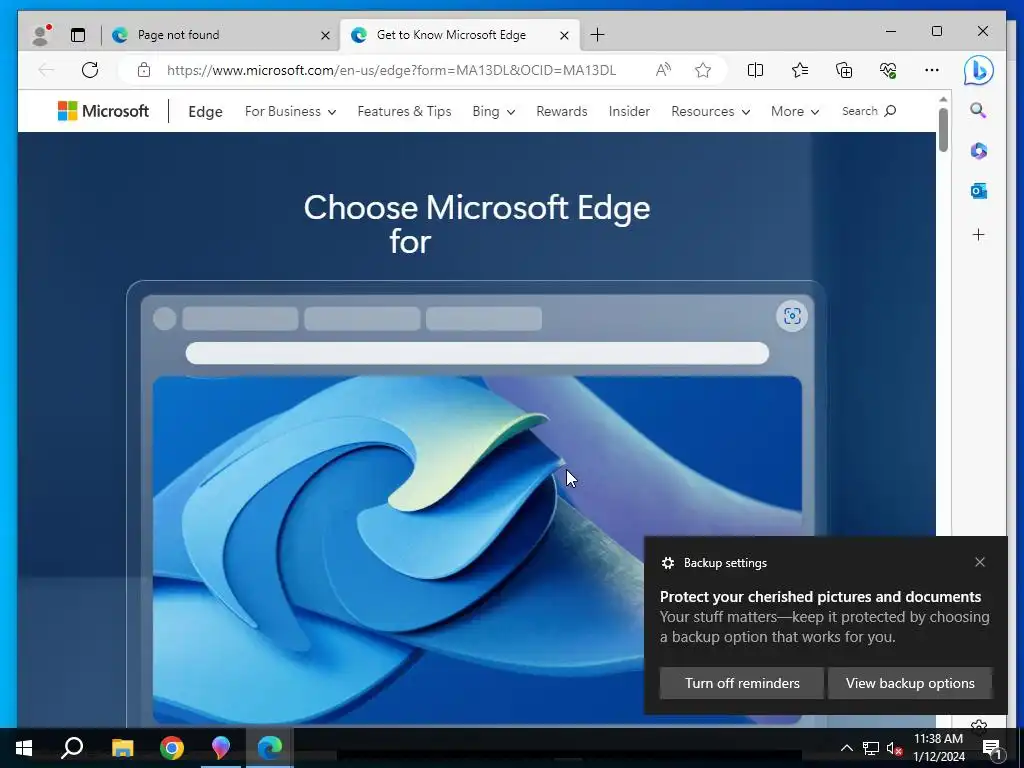Open a new tab with plus button
The width and height of the screenshot is (1024, 768).
(x=597, y=35)
